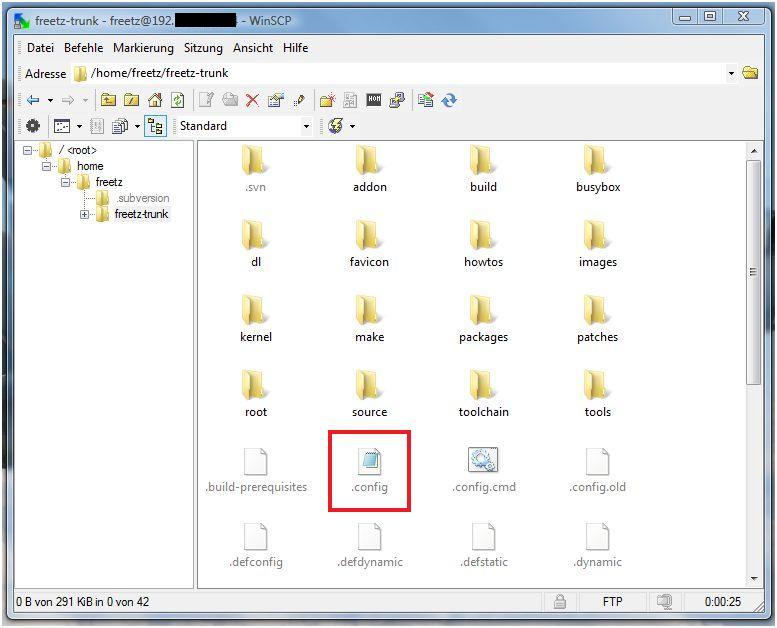Click the red X delete icon
The height and width of the screenshot is (628, 777).
point(252,100)
